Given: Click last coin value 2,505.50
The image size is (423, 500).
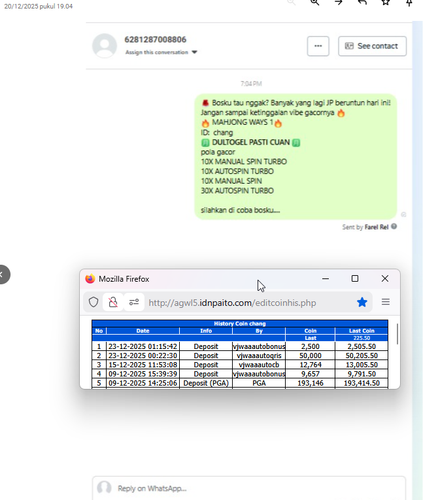Looking at the screenshot, I should point(362,346).
